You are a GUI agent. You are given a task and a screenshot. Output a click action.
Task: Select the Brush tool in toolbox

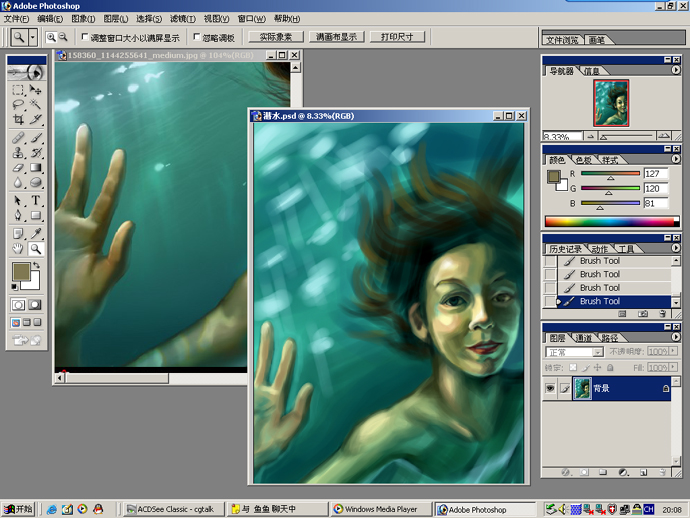tap(35, 138)
